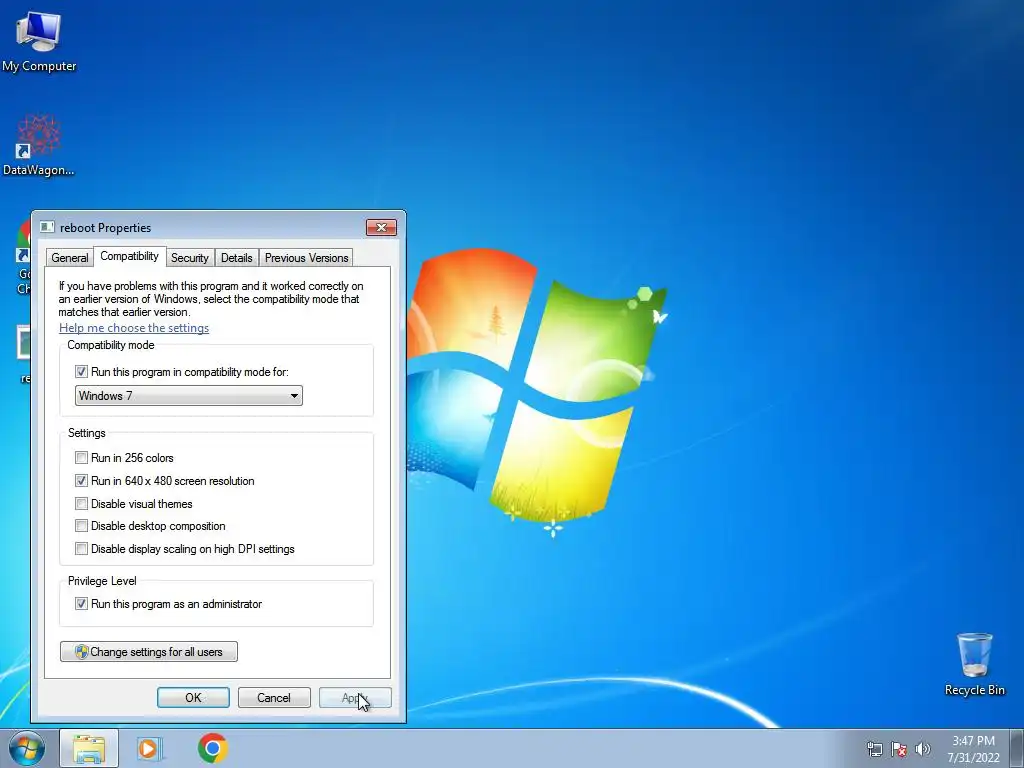1024x768 pixels.
Task: Uncheck Run this program in compatibility mode
Action: coord(81,372)
